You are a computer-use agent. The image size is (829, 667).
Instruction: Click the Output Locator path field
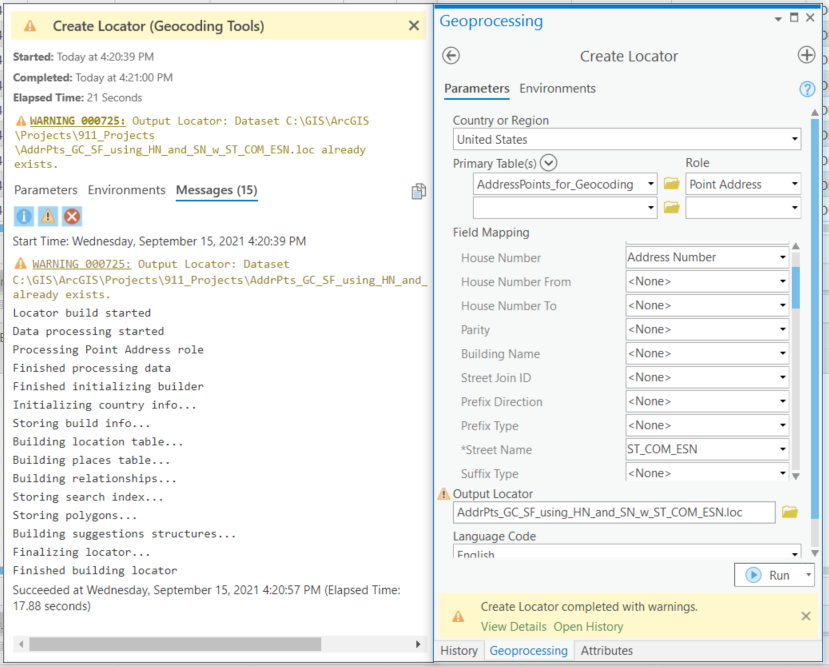614,512
